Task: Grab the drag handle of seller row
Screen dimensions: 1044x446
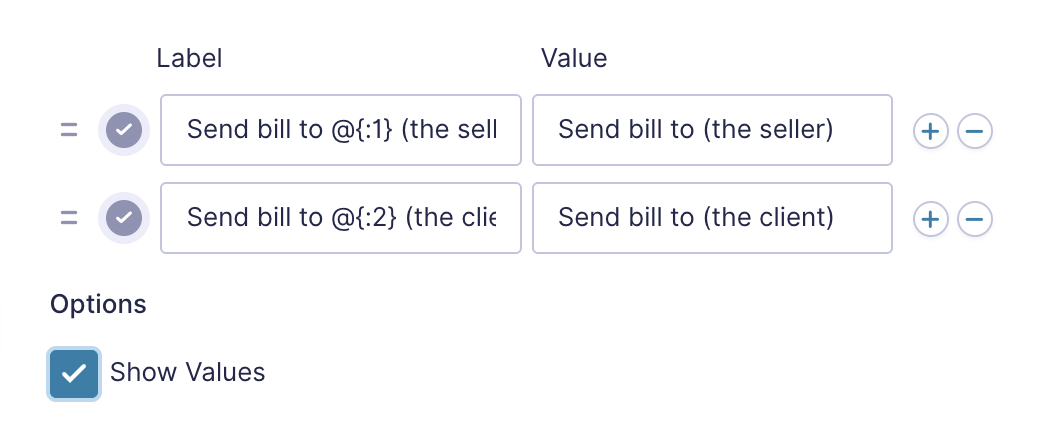Action: 69,130
